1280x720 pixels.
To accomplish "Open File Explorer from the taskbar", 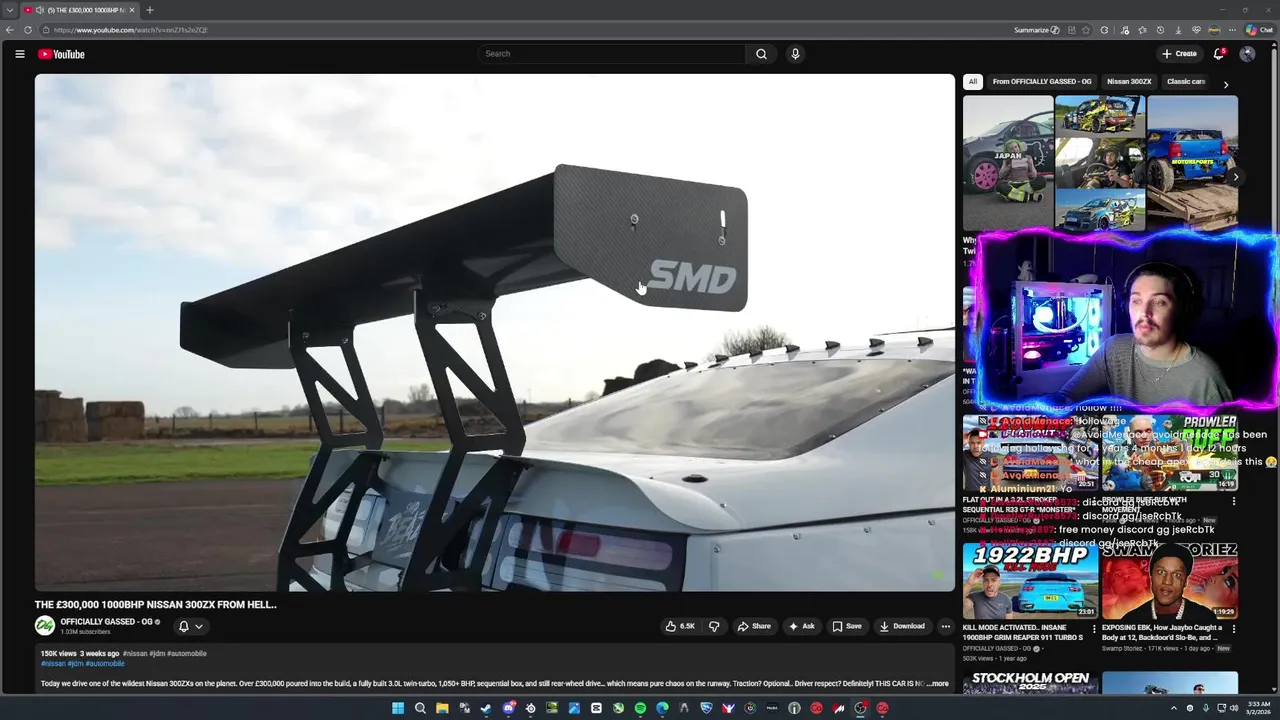I will coord(442,708).
